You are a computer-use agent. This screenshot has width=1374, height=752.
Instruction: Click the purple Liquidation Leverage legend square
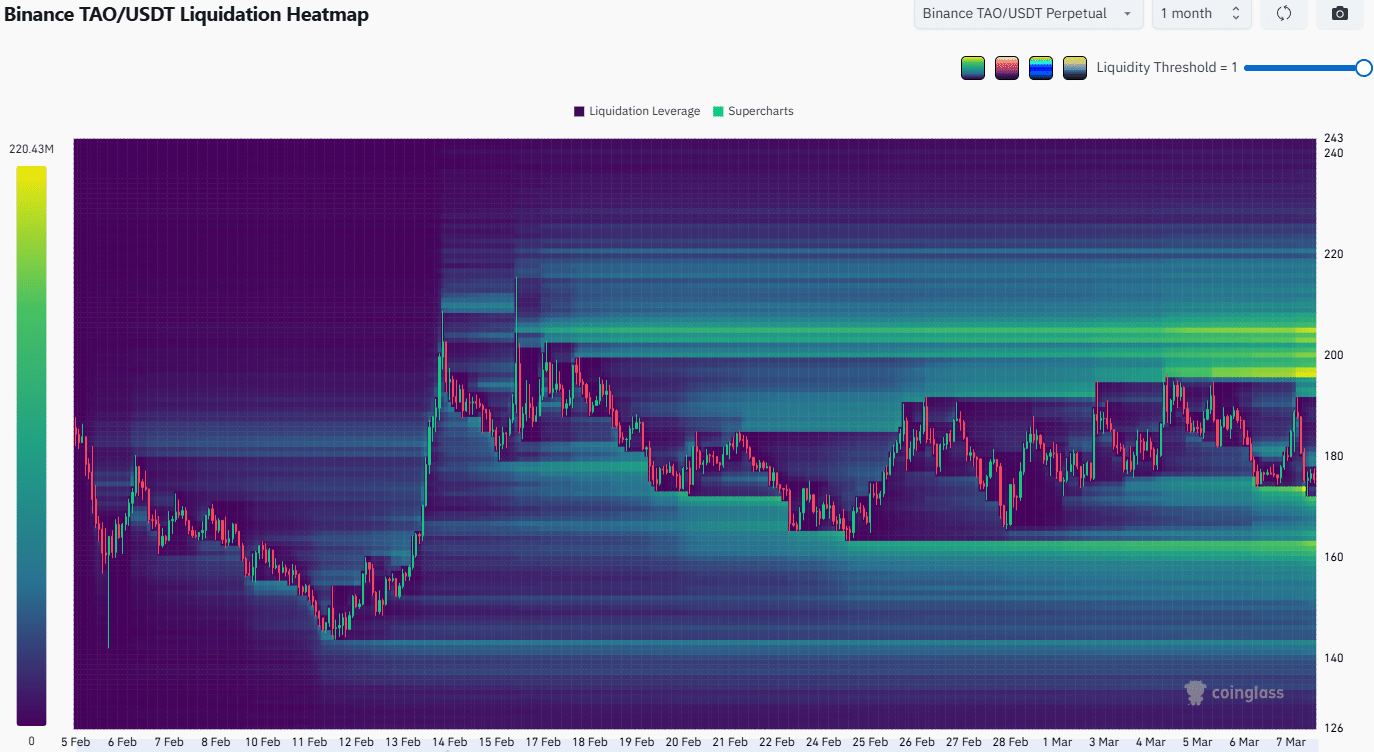pyautogui.click(x=579, y=111)
